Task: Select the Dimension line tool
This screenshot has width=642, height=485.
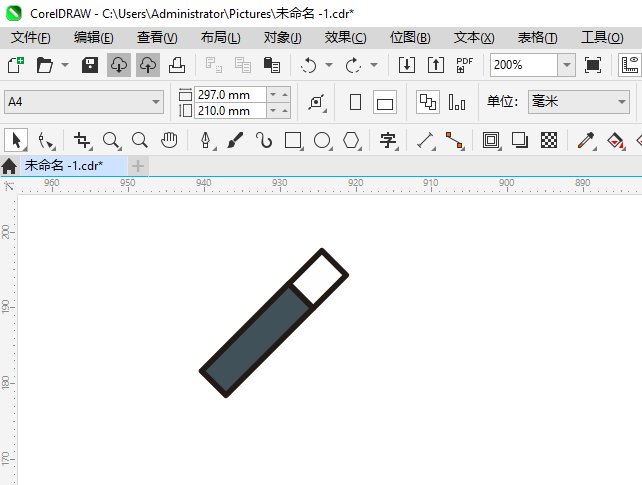Action: (425, 140)
